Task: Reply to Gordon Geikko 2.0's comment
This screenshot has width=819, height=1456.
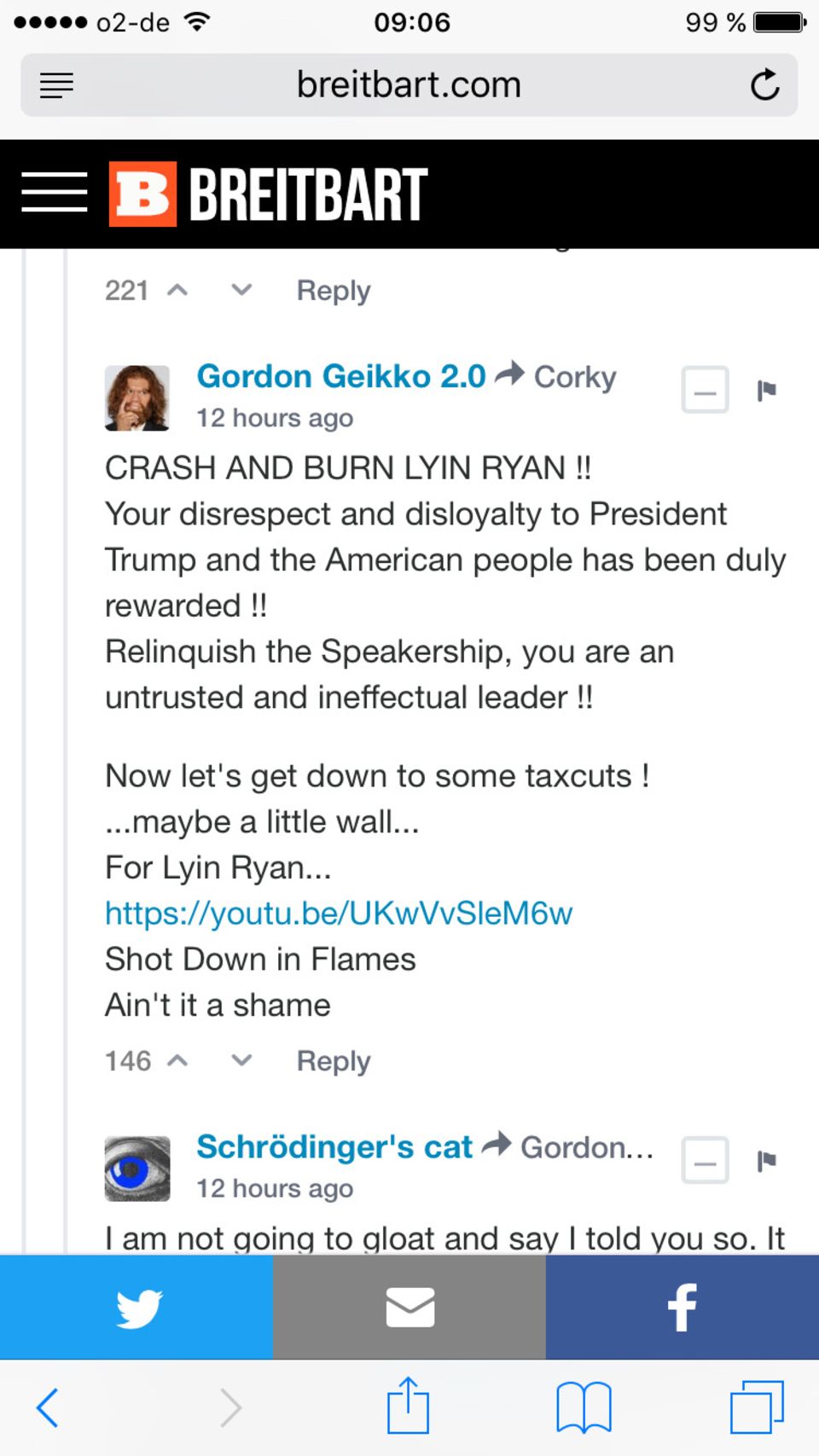Action: coord(333,1061)
